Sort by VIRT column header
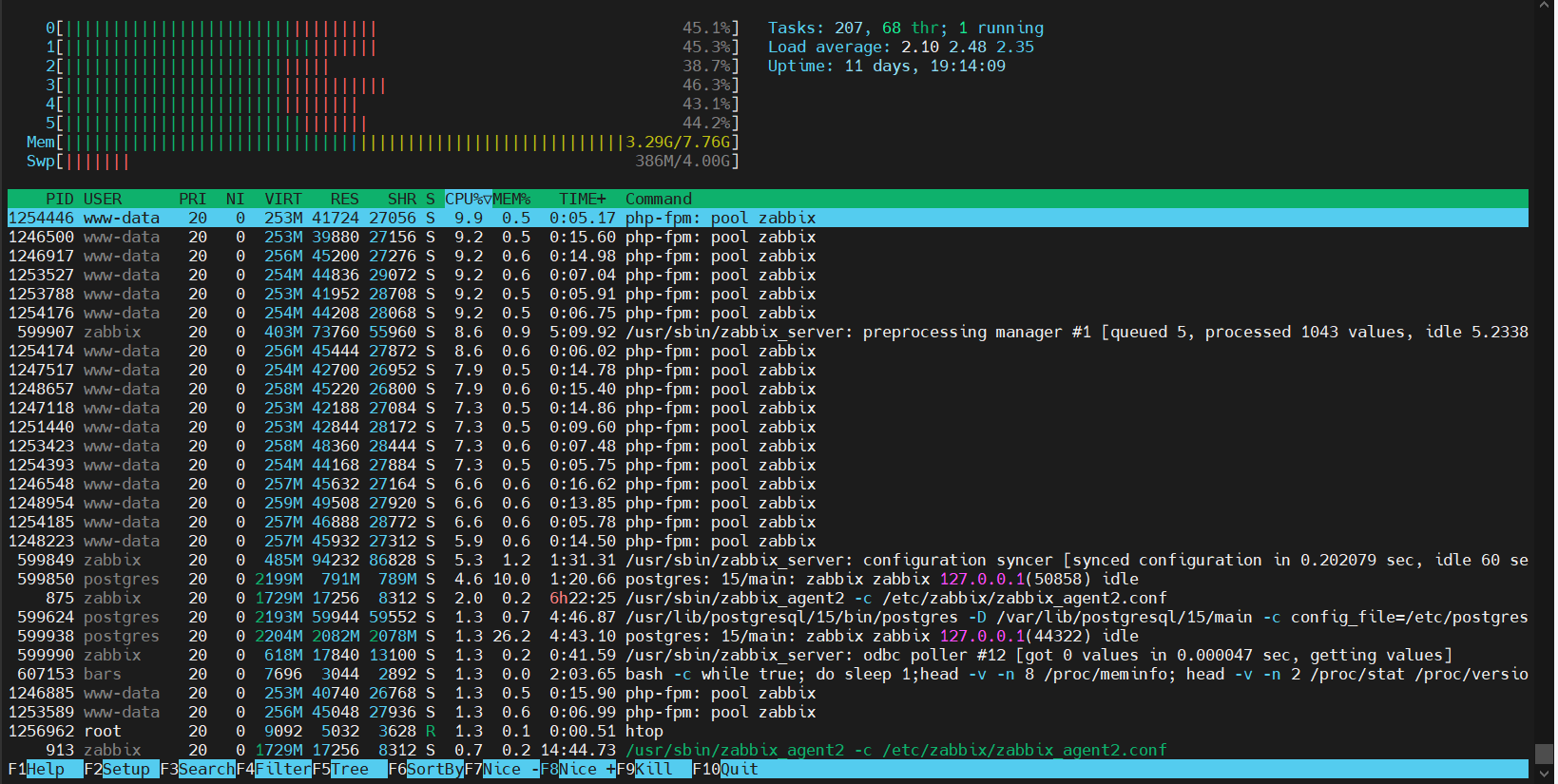 coord(283,199)
